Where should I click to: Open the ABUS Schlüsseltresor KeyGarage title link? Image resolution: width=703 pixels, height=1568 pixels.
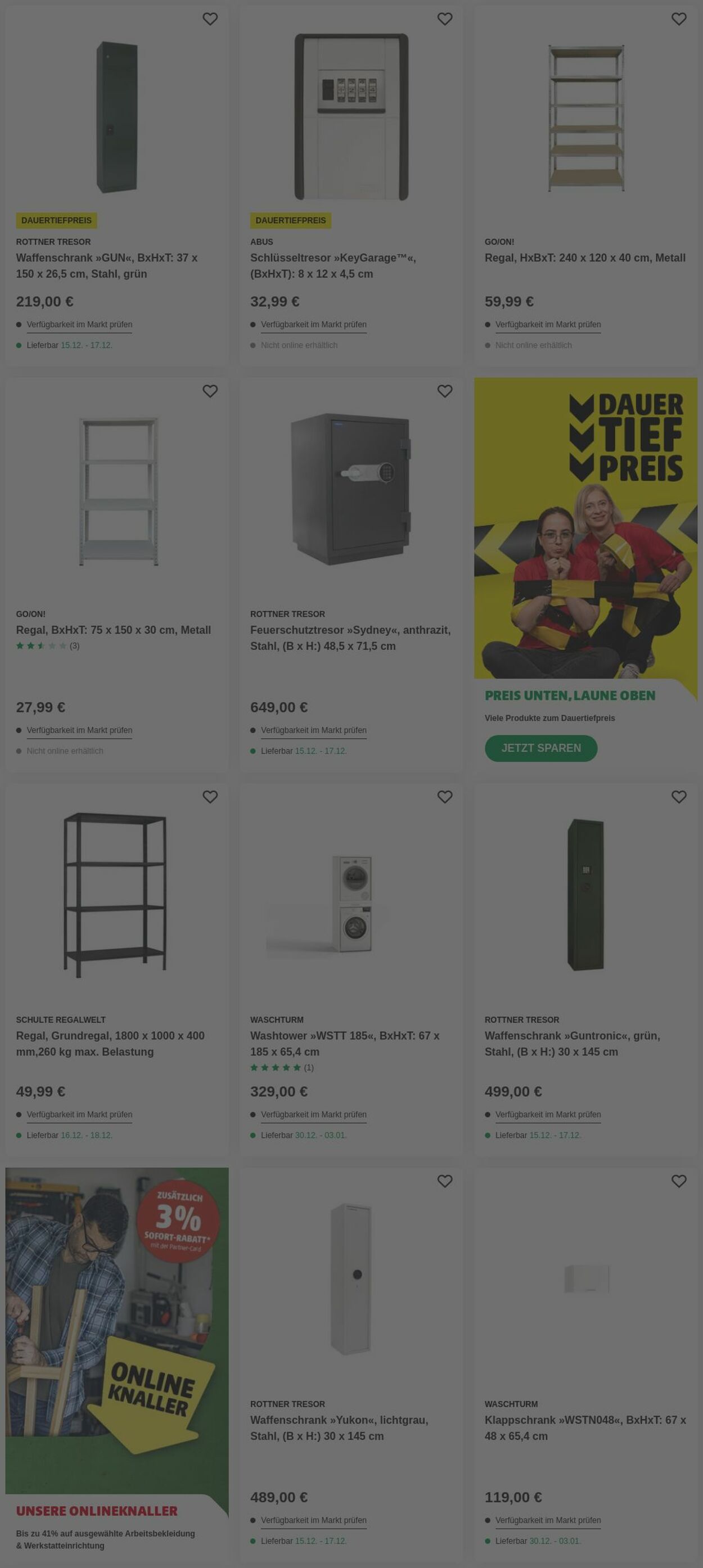pos(333,265)
